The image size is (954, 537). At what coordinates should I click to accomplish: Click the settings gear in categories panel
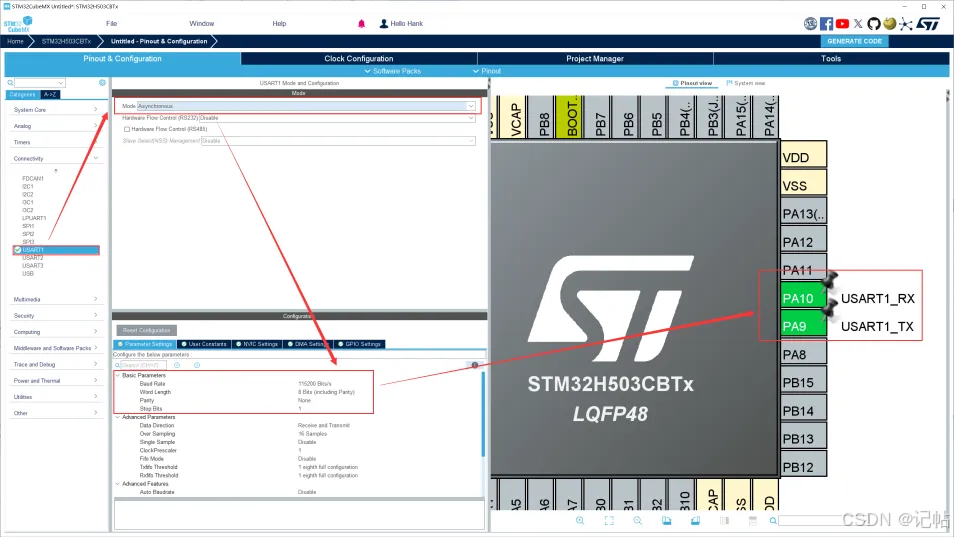click(x=102, y=83)
